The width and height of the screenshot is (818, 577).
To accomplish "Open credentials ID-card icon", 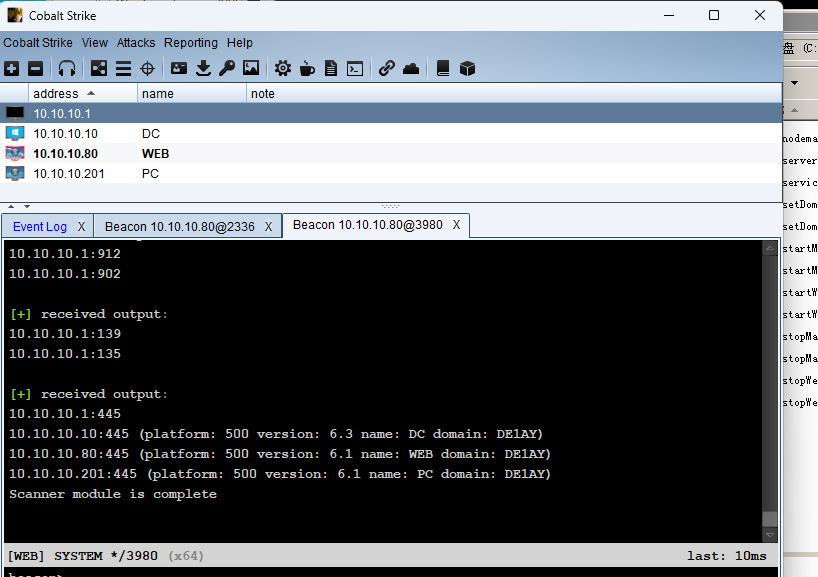I will 179,68.
